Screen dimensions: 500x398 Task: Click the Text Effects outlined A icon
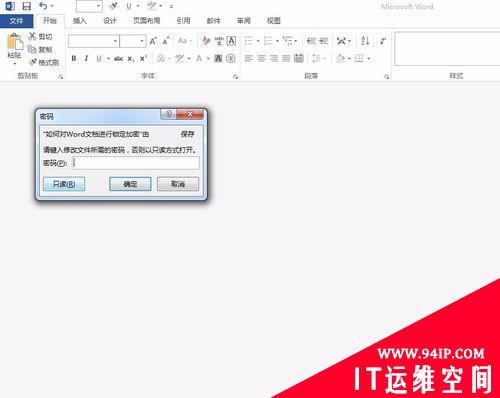[x=161, y=59]
